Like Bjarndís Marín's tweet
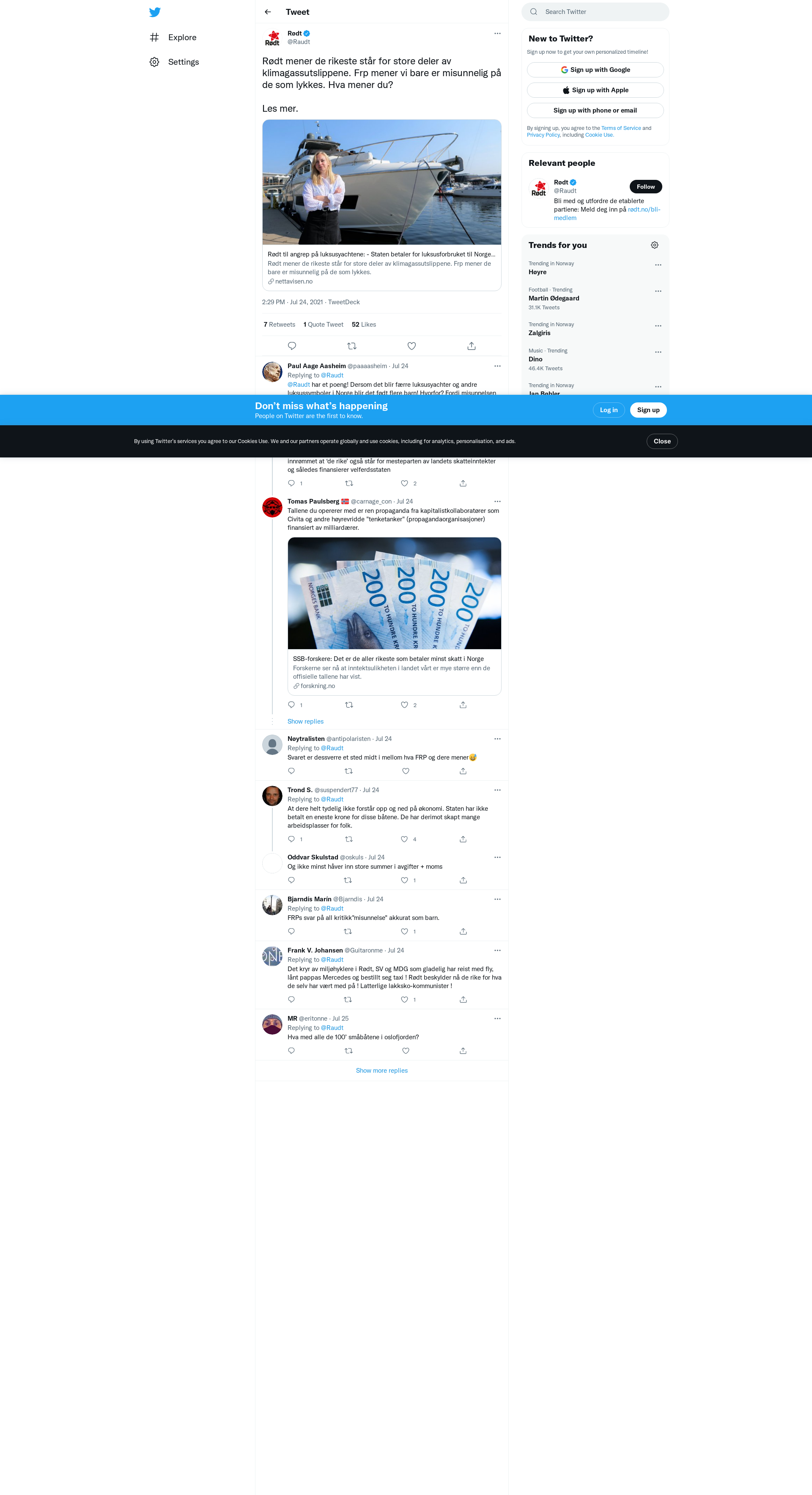Image resolution: width=812 pixels, height=1495 pixels. (404, 931)
